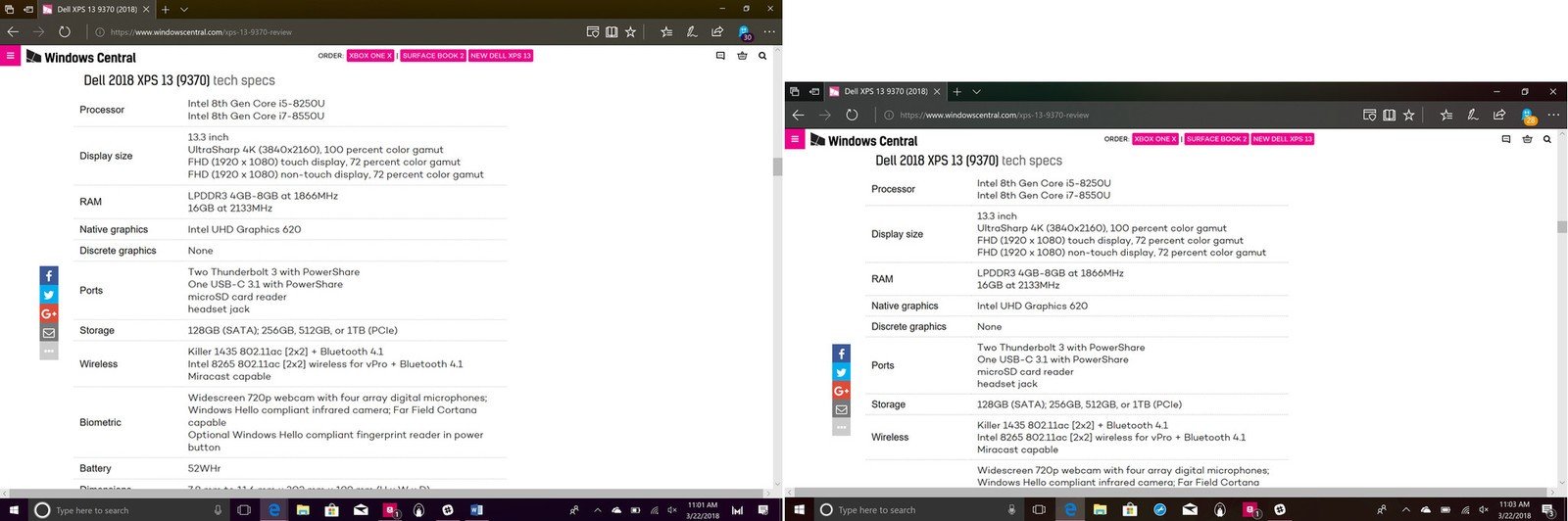Click the right window's vertical scrollbar thumb
The image size is (1568, 521).
[x=1562, y=226]
